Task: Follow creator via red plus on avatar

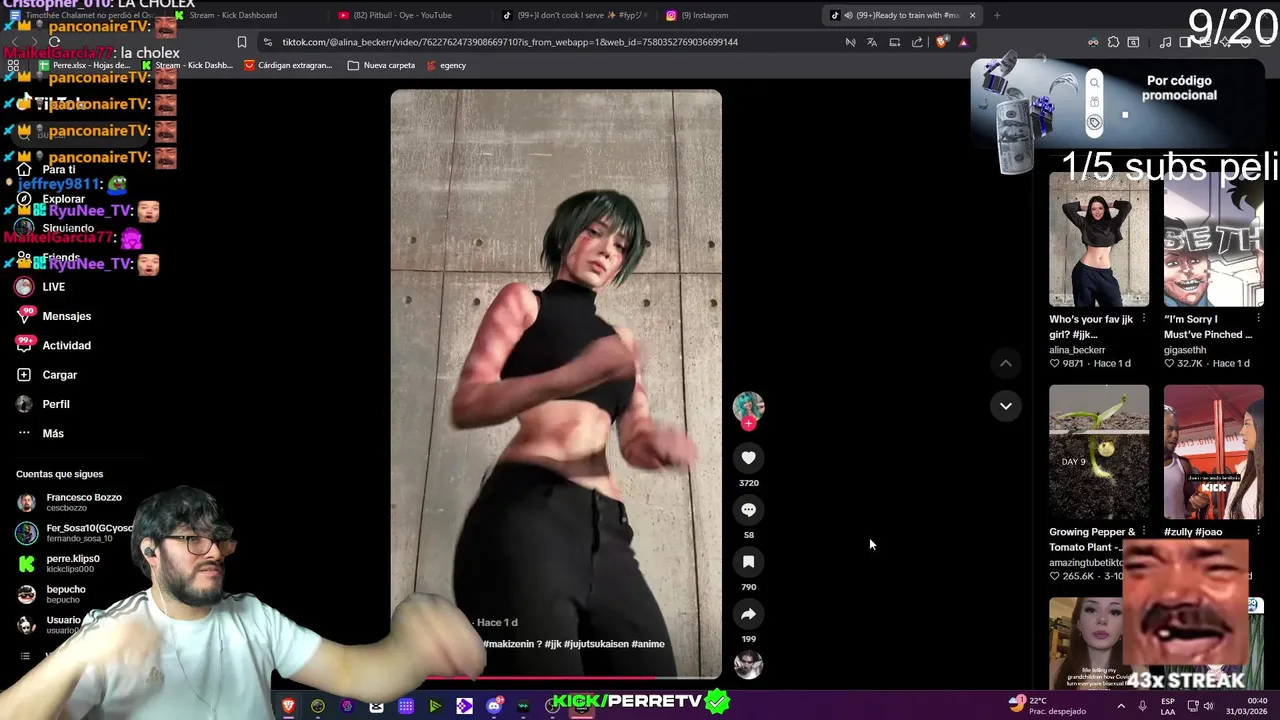Action: pos(748,423)
